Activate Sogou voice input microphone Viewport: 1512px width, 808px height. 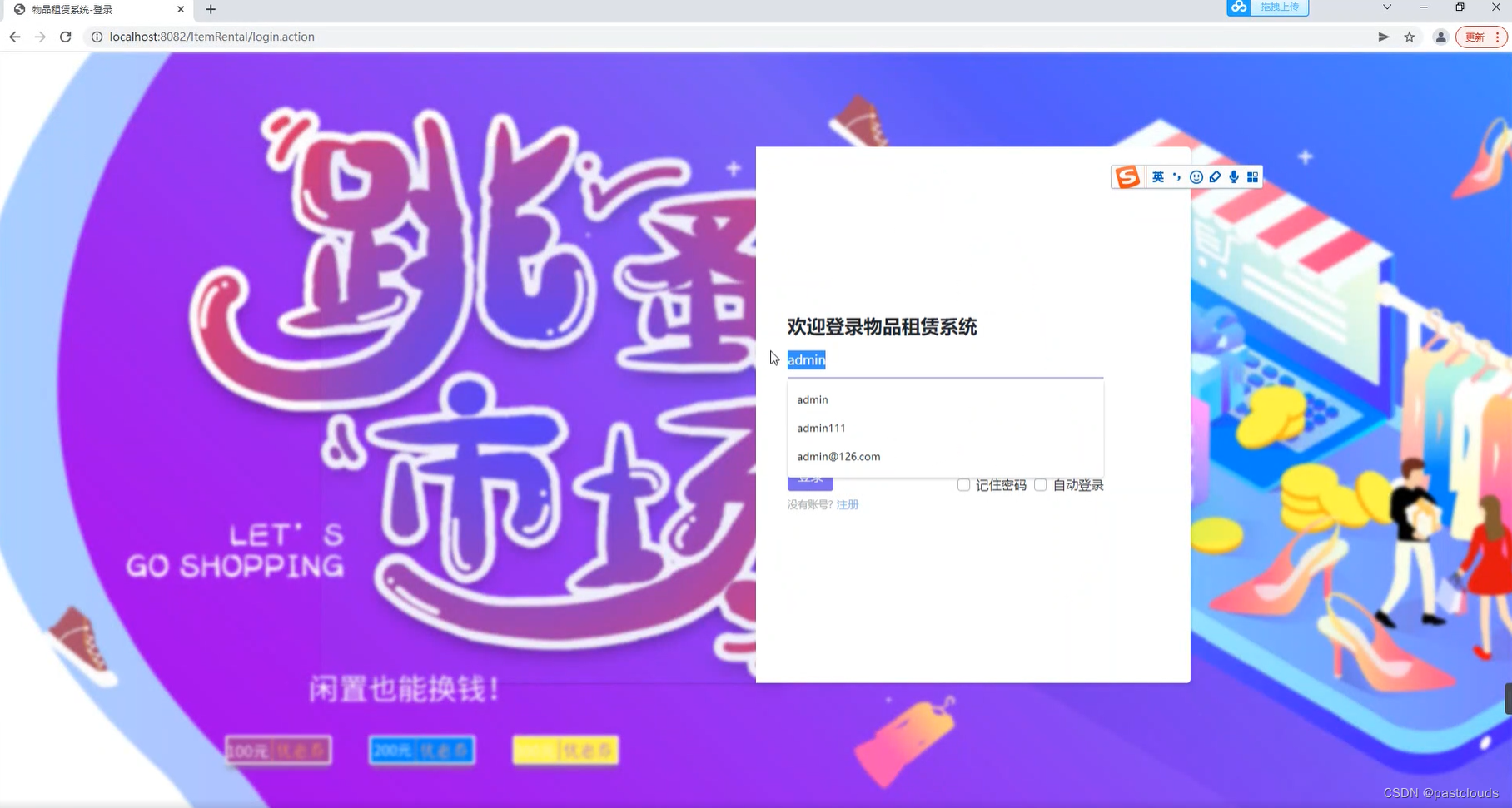tap(1233, 176)
